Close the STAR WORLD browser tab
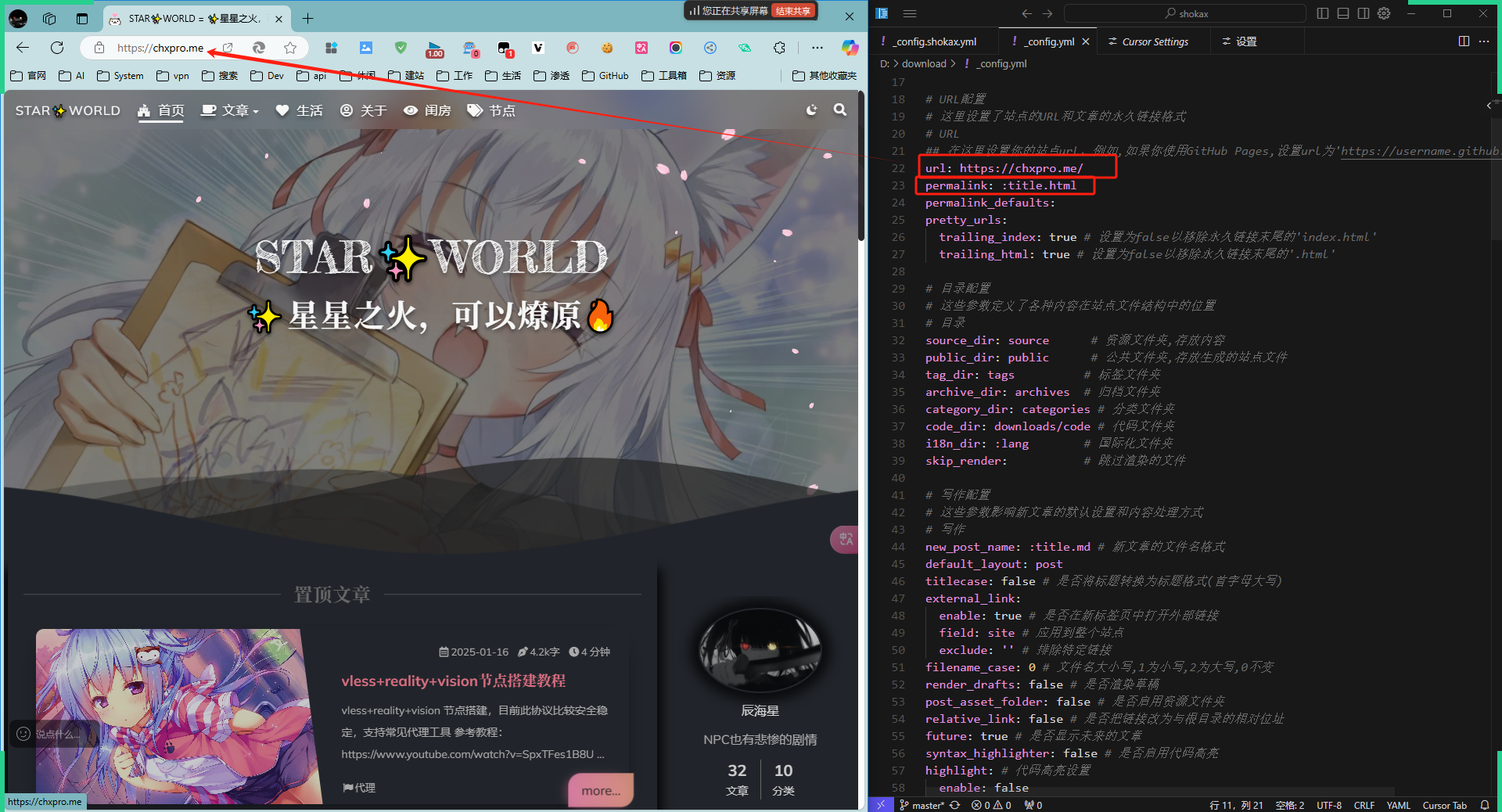This screenshot has height=812, width=1502. [x=278, y=19]
